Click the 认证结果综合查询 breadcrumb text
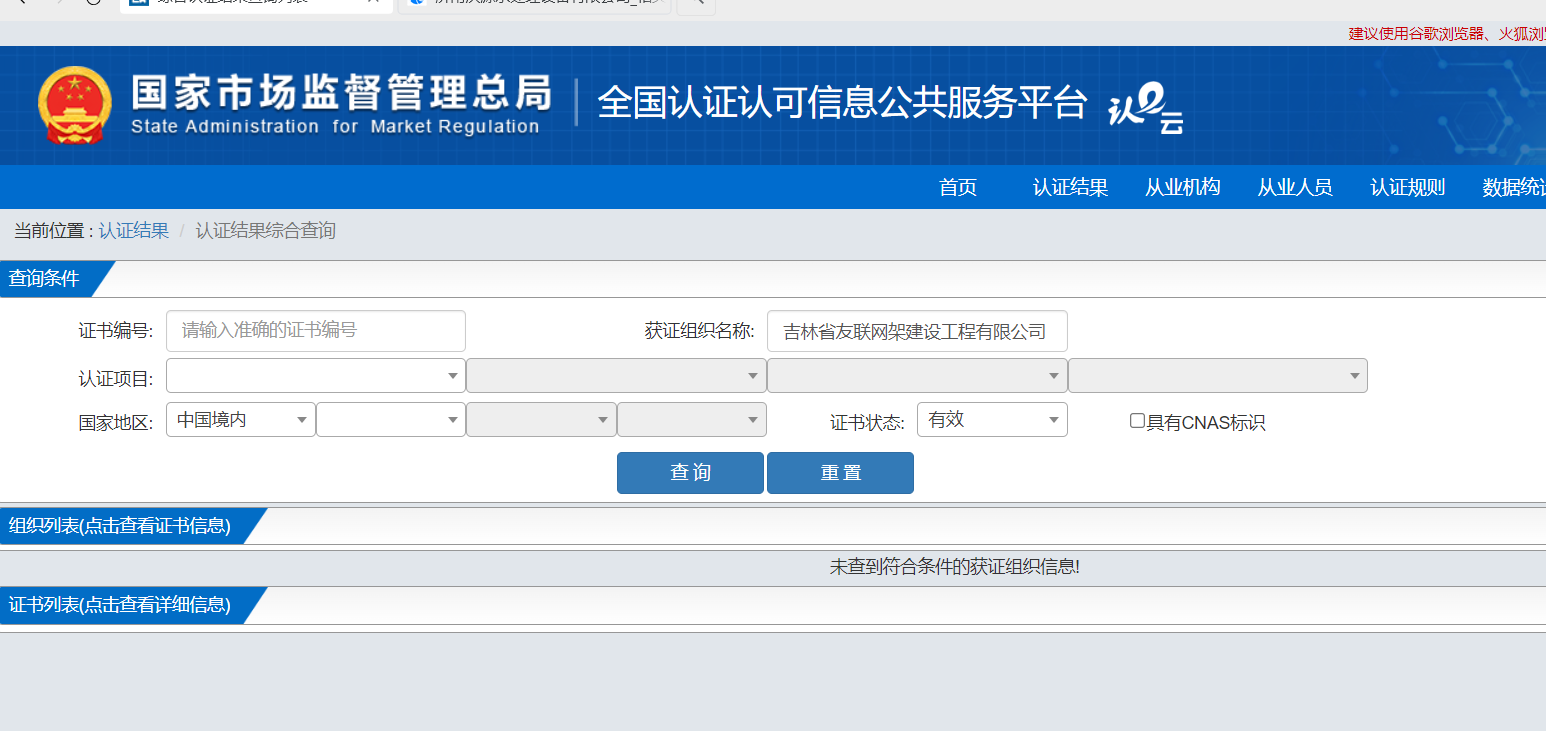This screenshot has width=1546, height=731. 265,231
